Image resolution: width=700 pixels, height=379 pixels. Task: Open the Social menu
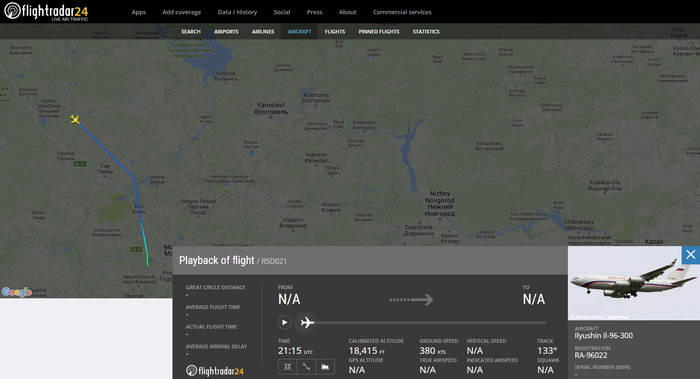(x=282, y=12)
